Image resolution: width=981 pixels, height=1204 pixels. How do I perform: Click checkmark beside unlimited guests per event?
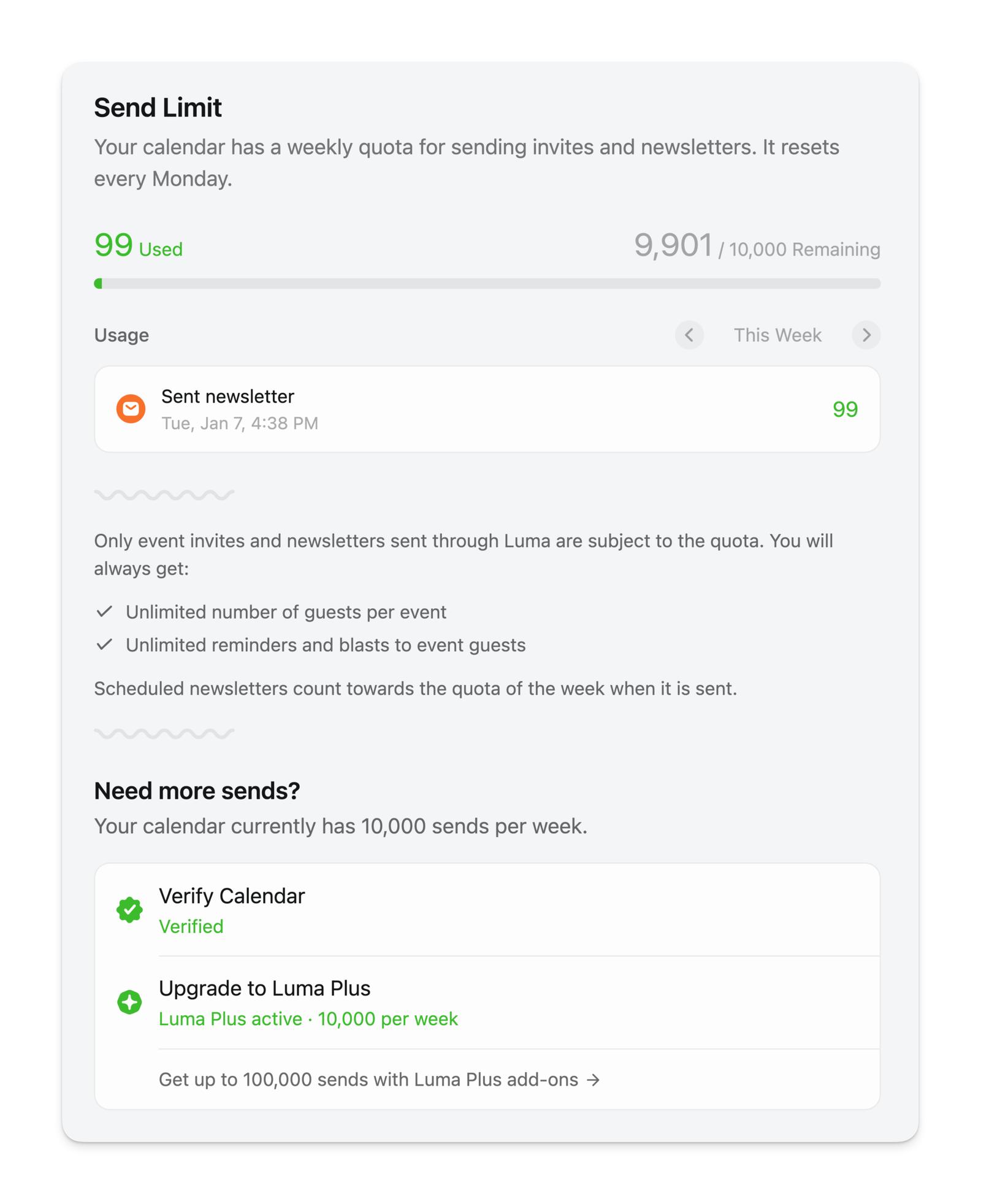coord(105,611)
